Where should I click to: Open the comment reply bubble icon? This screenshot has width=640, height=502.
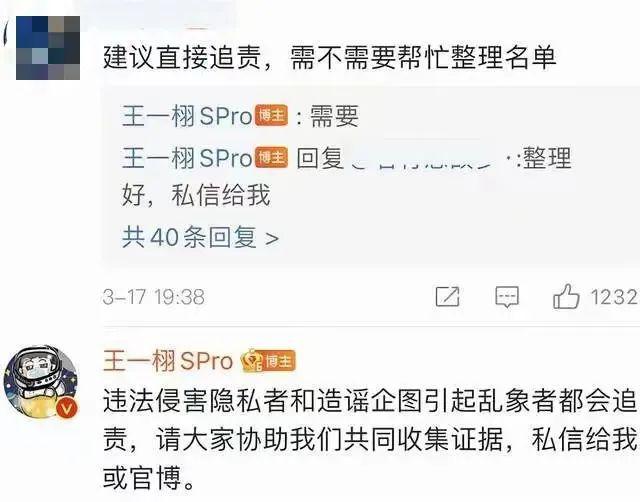click(x=507, y=297)
